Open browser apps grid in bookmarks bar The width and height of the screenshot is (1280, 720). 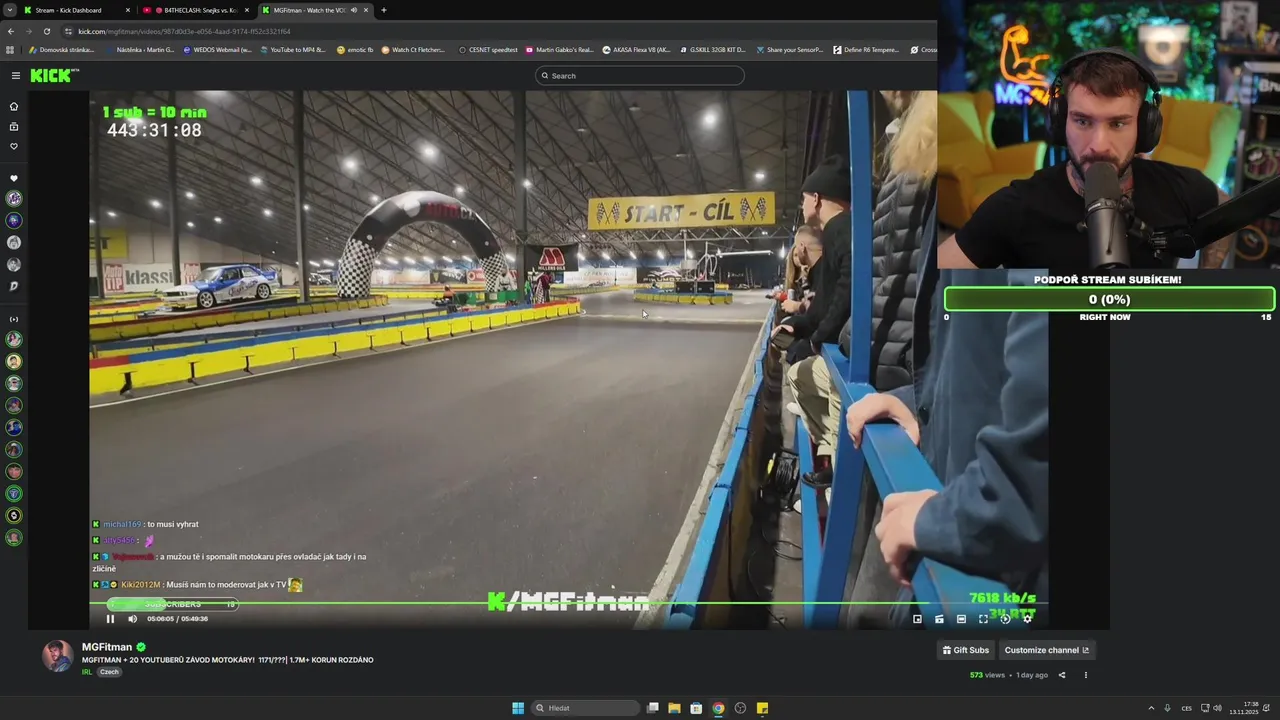click(x=10, y=50)
